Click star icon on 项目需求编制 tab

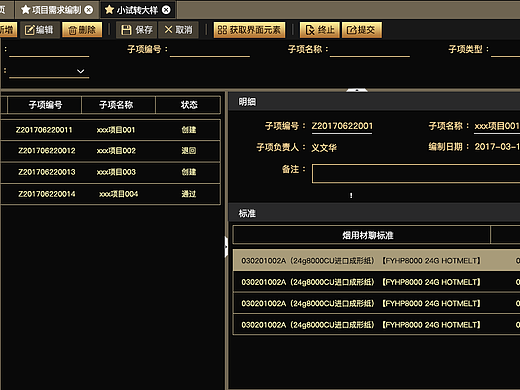25,10
